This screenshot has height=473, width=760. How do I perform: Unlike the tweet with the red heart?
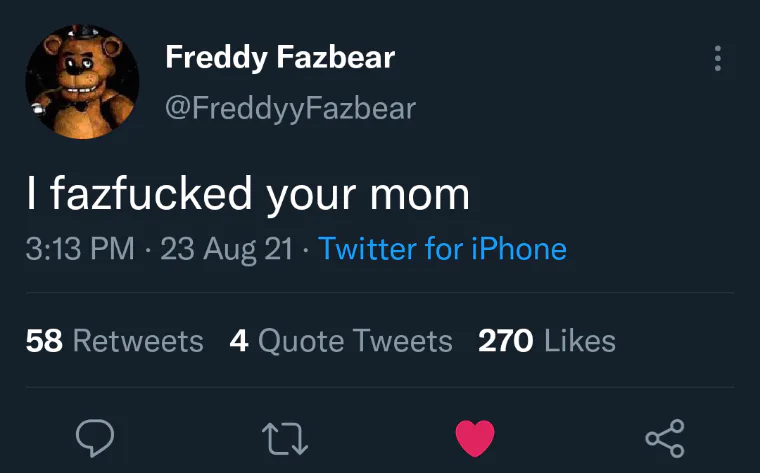tap(475, 438)
